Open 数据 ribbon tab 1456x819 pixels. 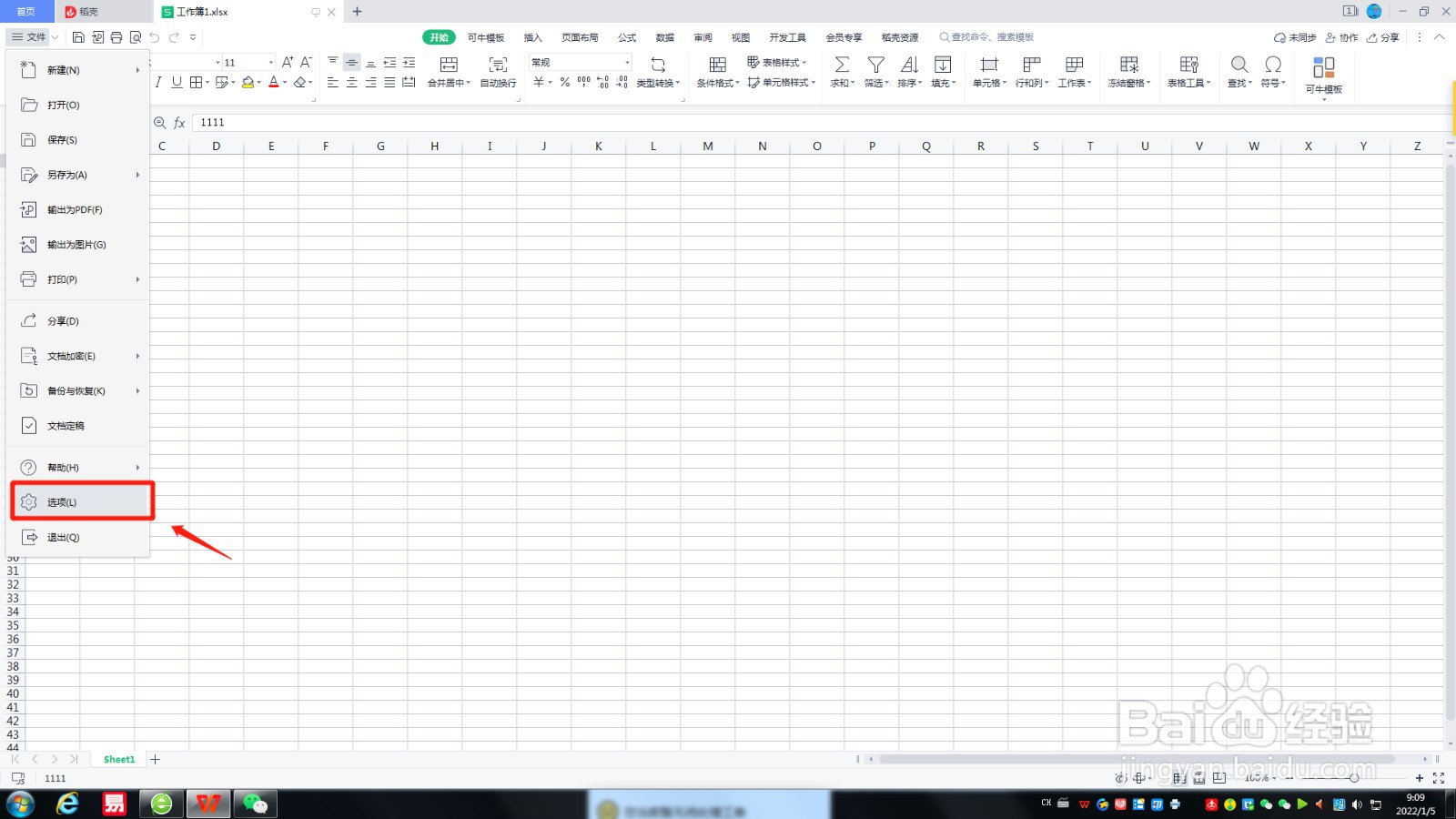pos(665,37)
